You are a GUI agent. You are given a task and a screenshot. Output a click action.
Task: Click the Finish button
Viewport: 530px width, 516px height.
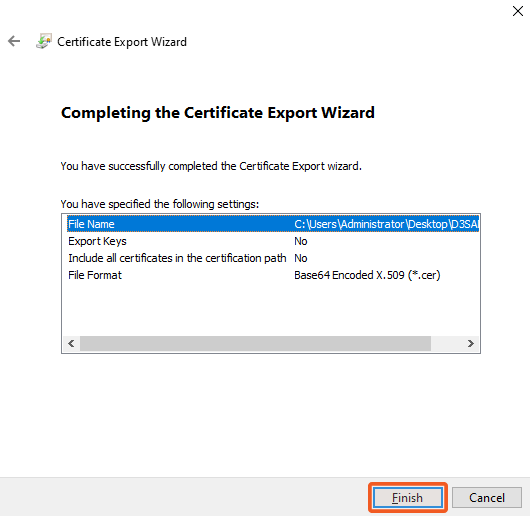(408, 497)
